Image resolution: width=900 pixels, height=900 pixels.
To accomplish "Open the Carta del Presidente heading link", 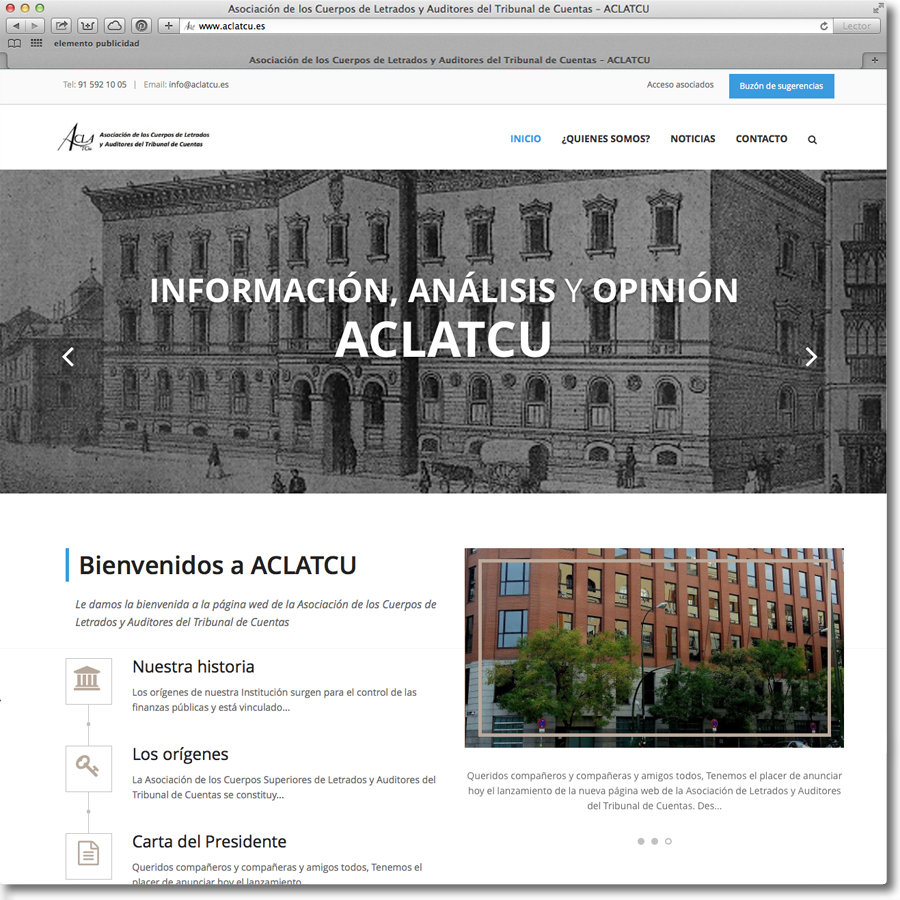I will coord(210,841).
